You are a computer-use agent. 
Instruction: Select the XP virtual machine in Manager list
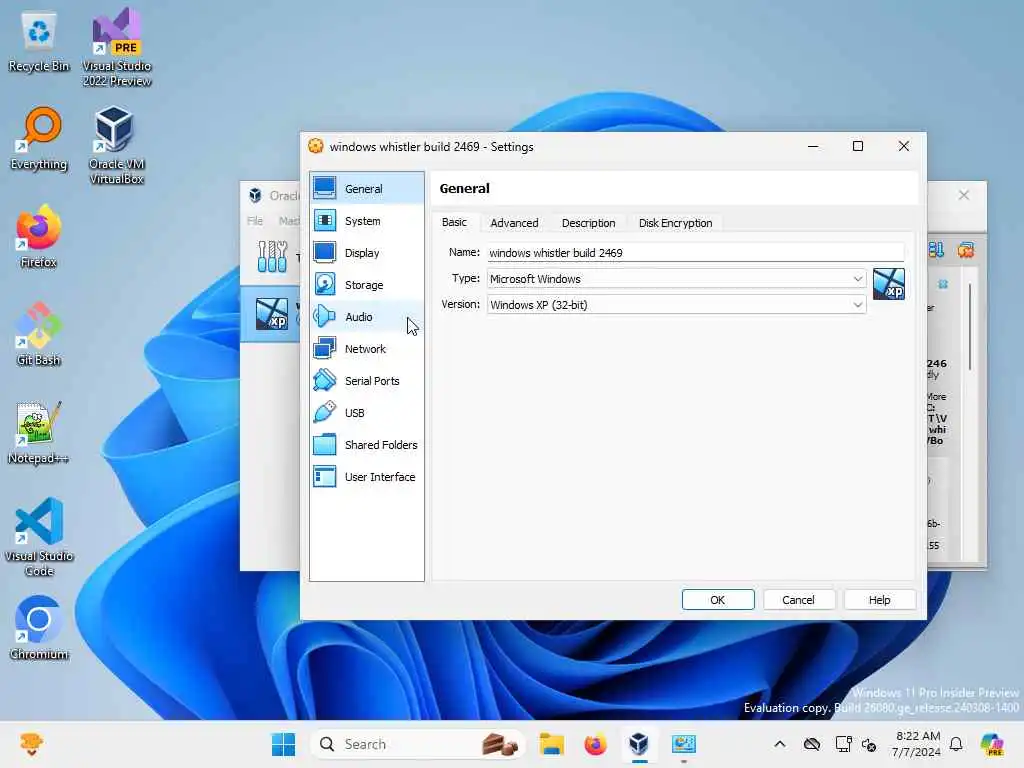272,313
